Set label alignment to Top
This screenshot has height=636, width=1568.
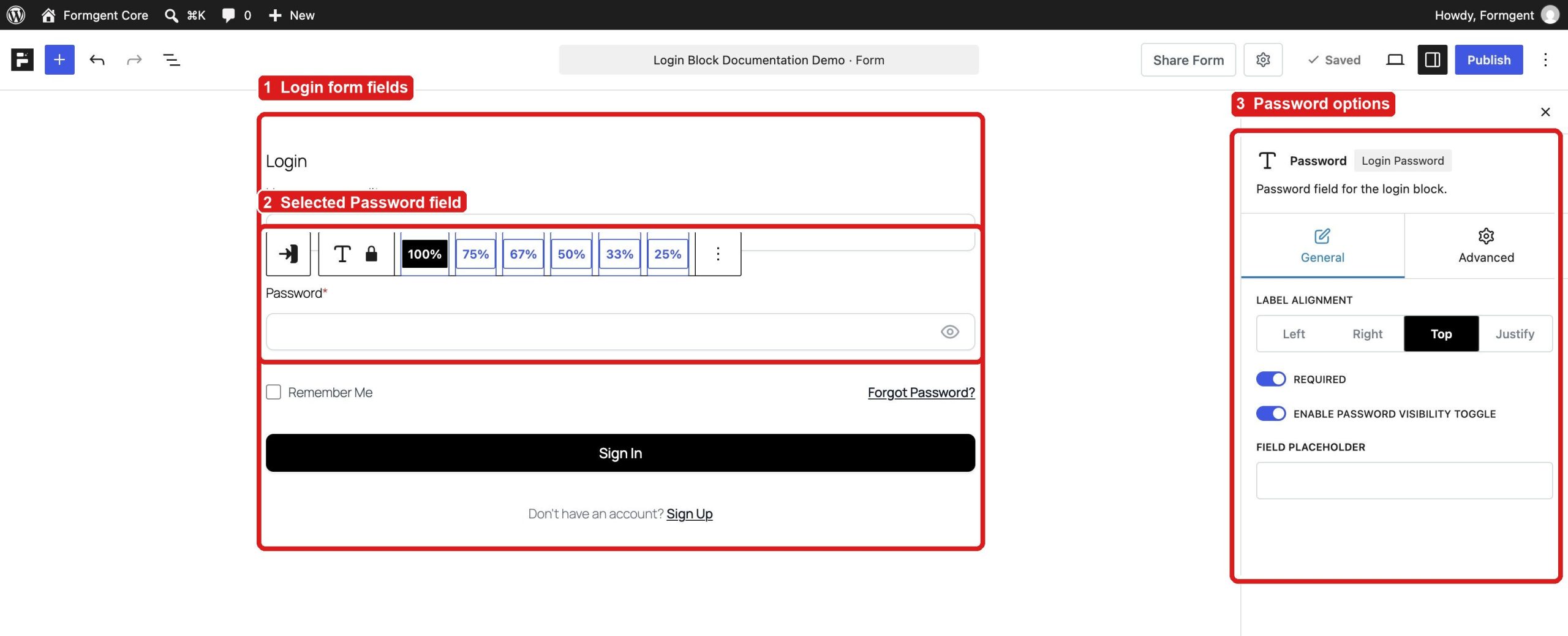click(x=1441, y=334)
